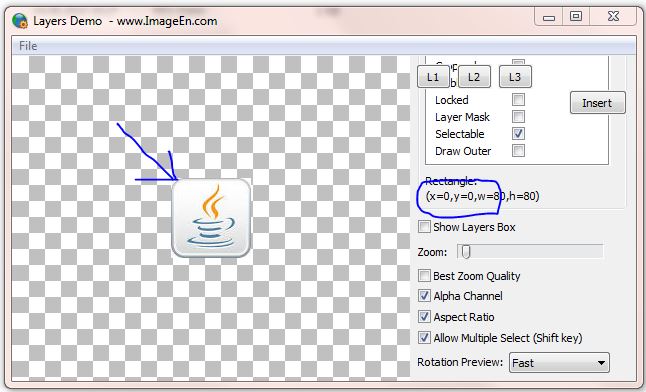
Task: Enable the Layer Mask checkbox
Action: [x=518, y=117]
